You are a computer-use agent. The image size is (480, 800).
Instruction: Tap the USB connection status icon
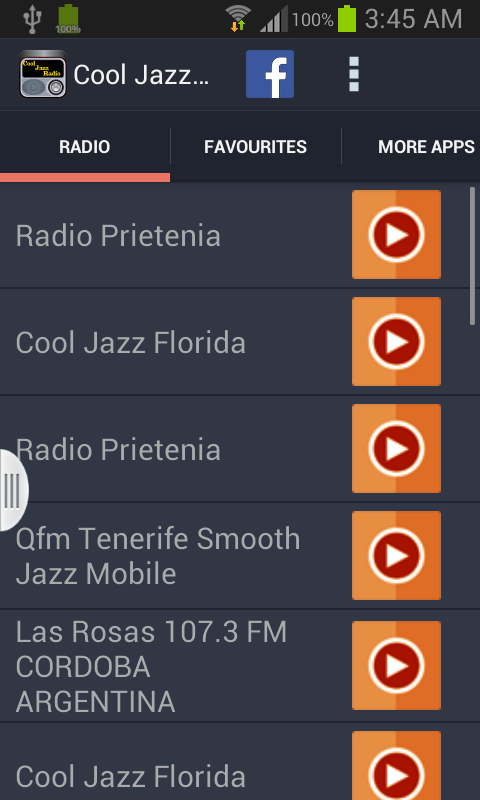[x=32, y=19]
